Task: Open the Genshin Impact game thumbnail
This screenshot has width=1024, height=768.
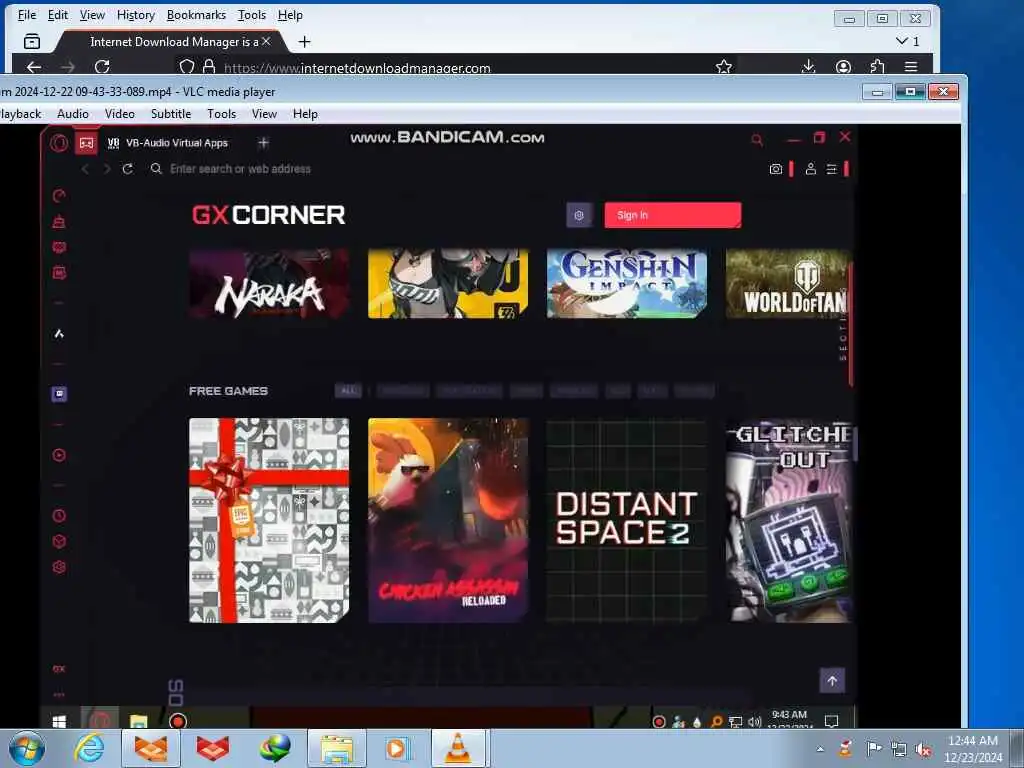Action: [x=627, y=283]
